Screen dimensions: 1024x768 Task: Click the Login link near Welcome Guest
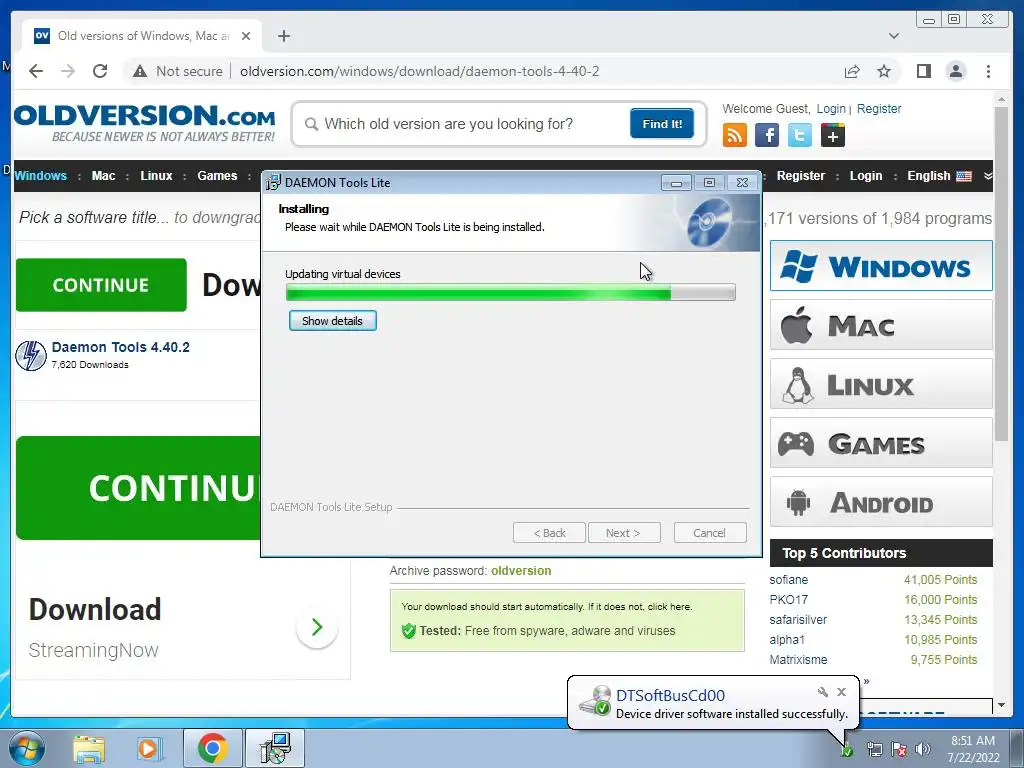pos(831,108)
